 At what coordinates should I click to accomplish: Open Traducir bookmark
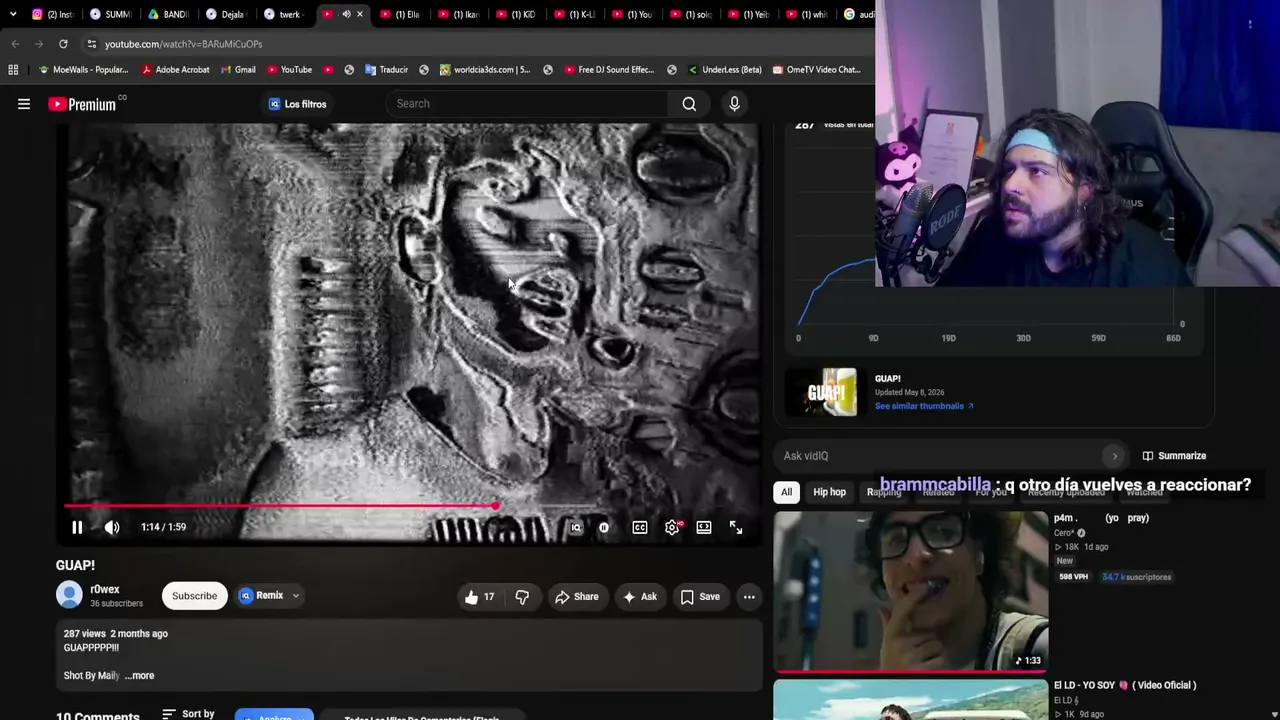pyautogui.click(x=386, y=70)
